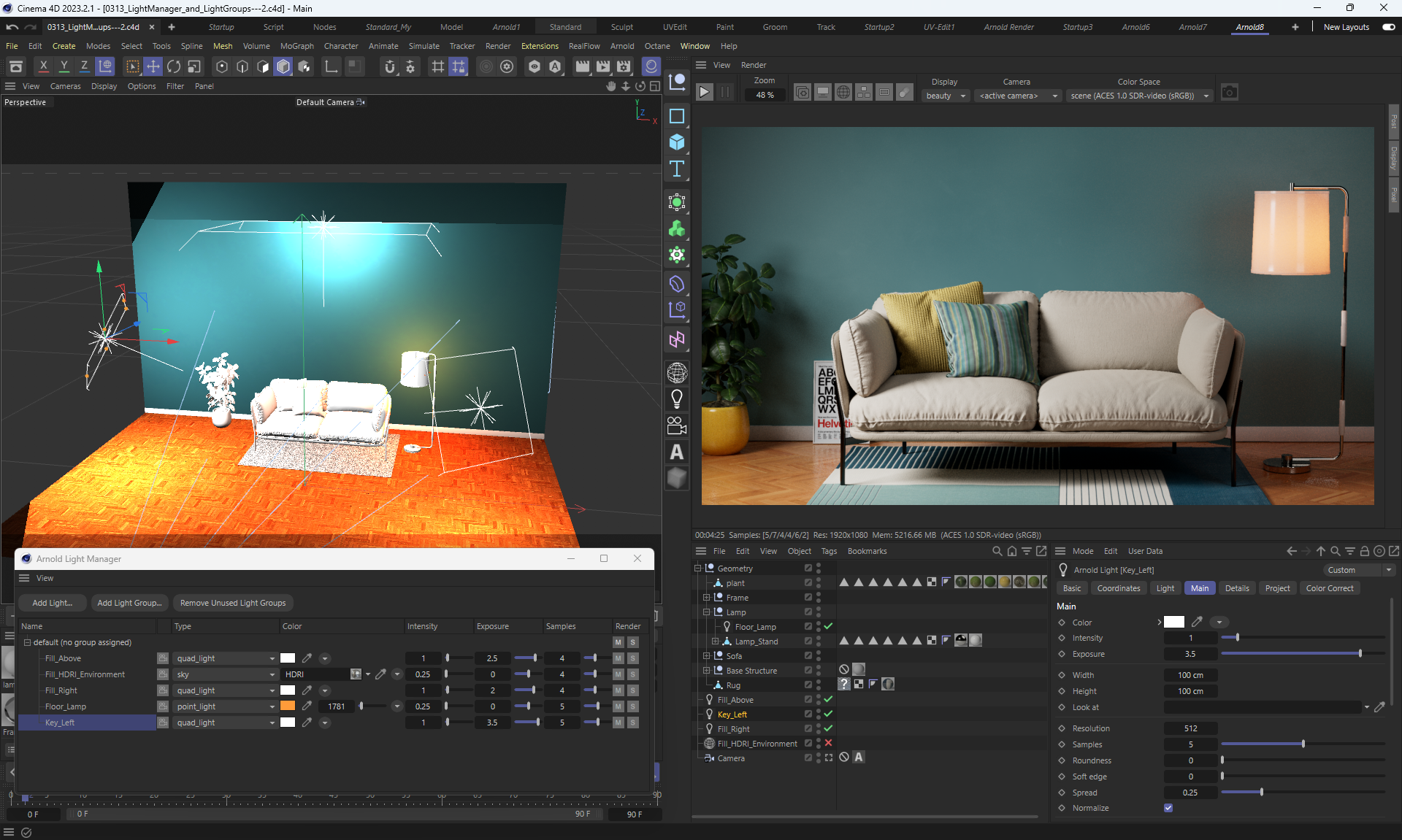Click the Text spline tool icon

(677, 169)
